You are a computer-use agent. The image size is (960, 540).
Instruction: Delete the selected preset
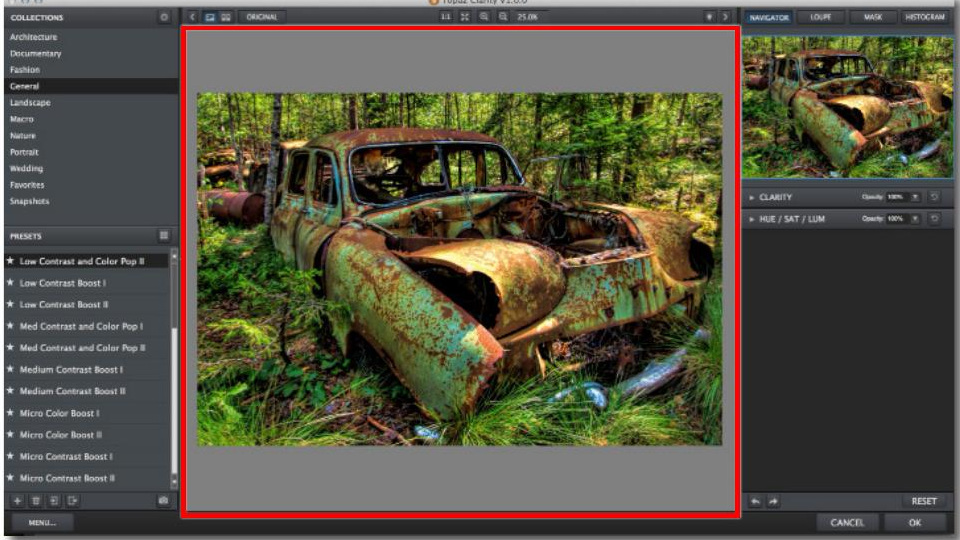click(x=36, y=501)
